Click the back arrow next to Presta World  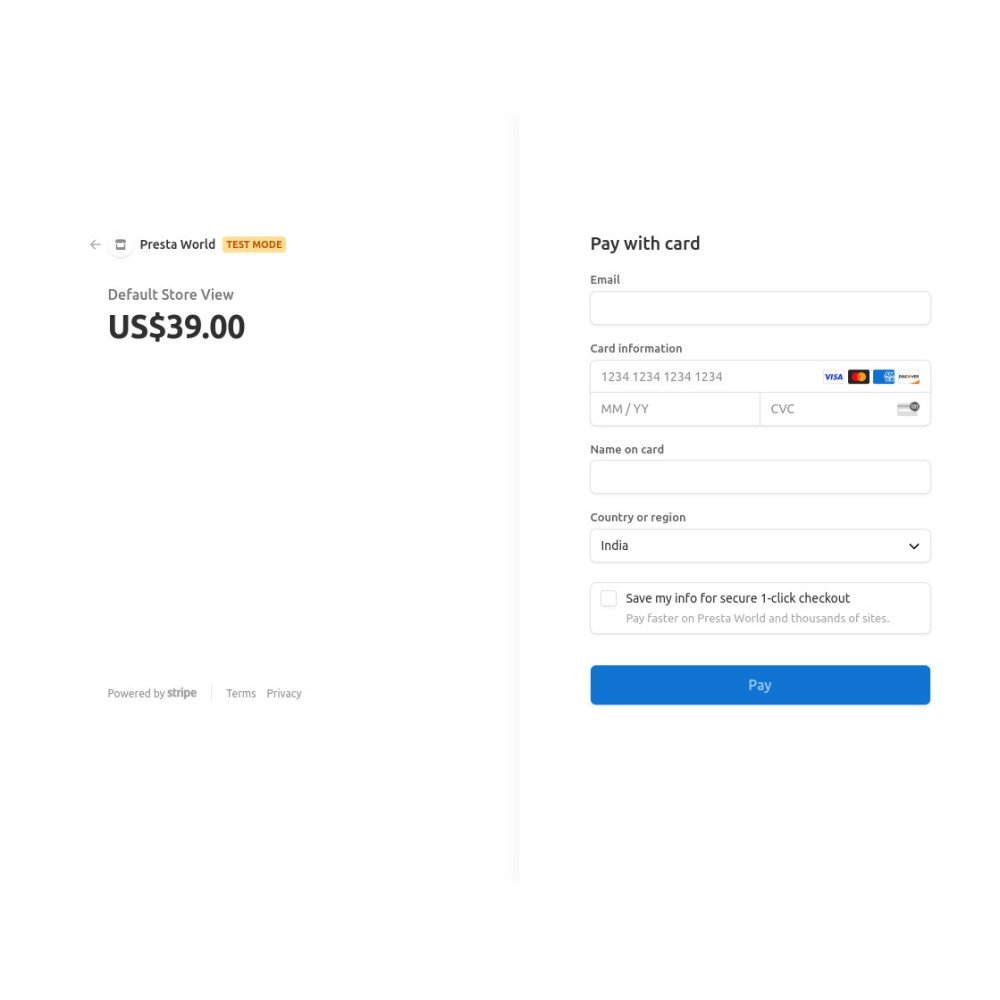[x=95, y=245]
